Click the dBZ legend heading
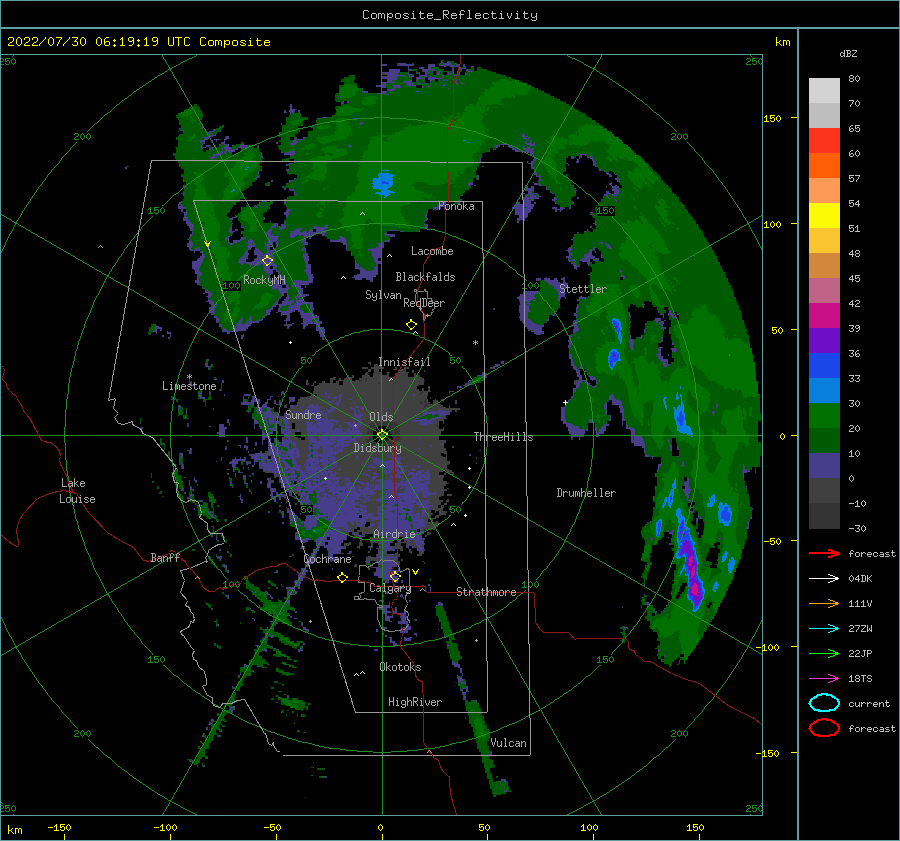Screen dimensions: 900x841 (x=848, y=53)
